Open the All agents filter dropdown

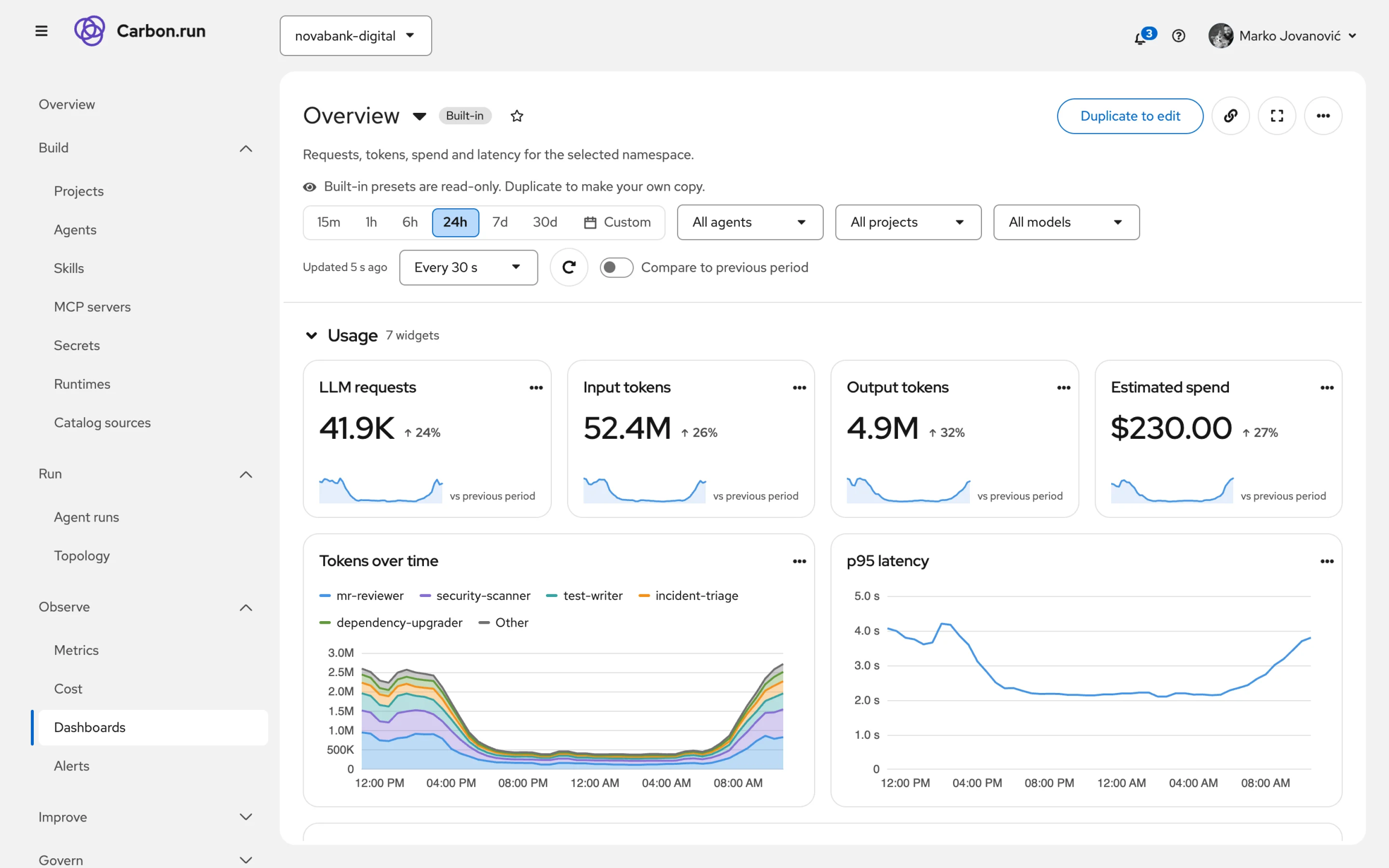[750, 222]
